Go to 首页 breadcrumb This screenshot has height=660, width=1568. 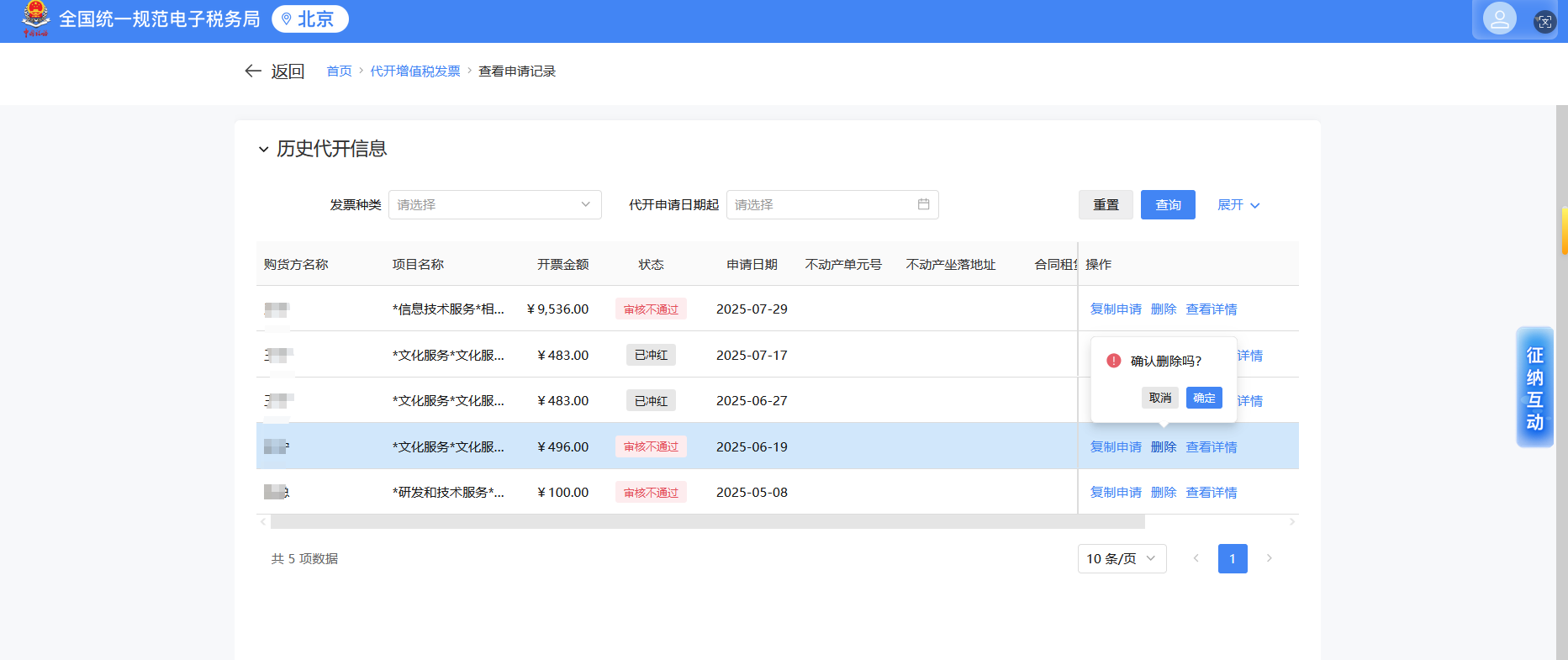coord(340,71)
